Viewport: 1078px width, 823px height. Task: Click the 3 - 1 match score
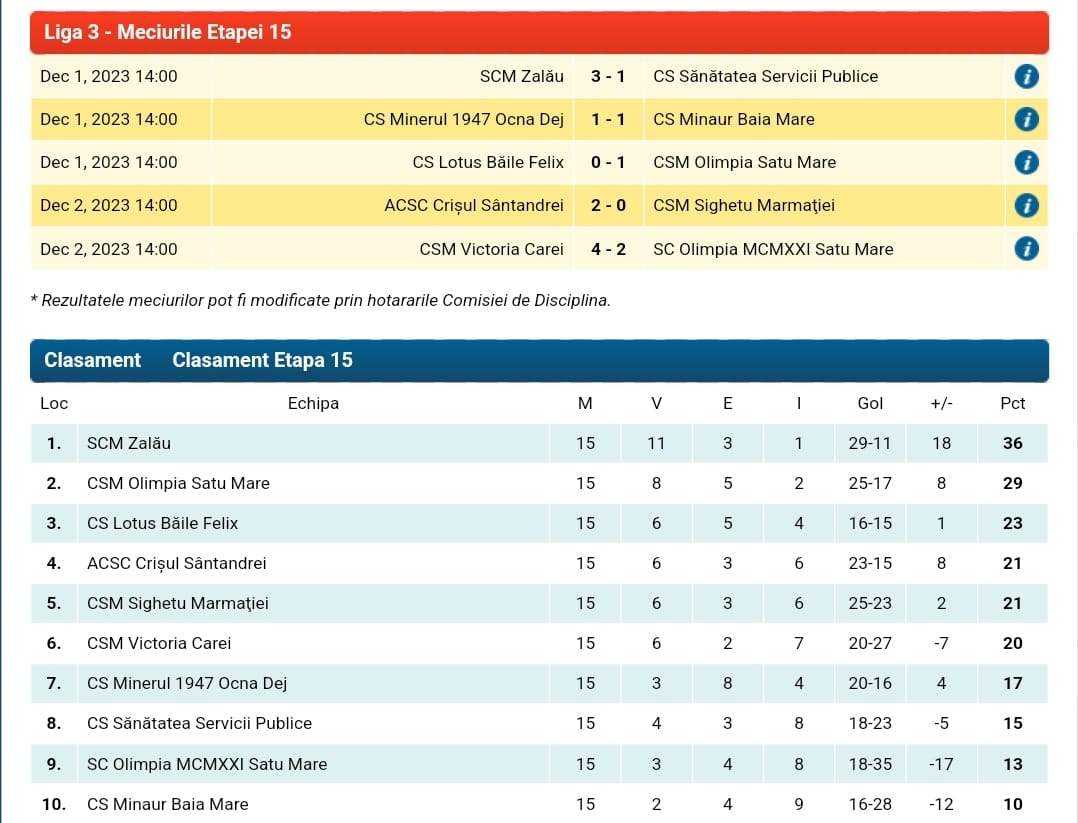coord(608,76)
